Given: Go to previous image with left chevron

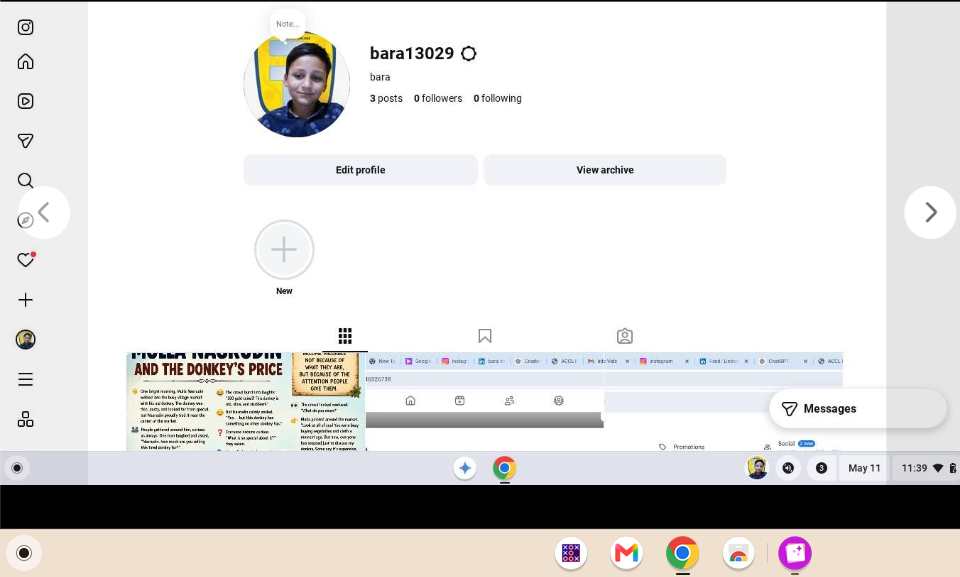Looking at the screenshot, I should [x=43, y=213].
